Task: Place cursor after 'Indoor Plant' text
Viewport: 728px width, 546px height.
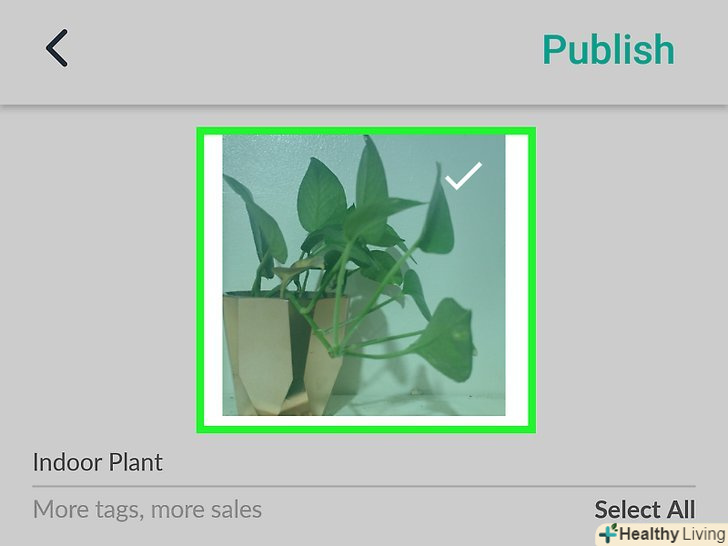Action: 165,462
